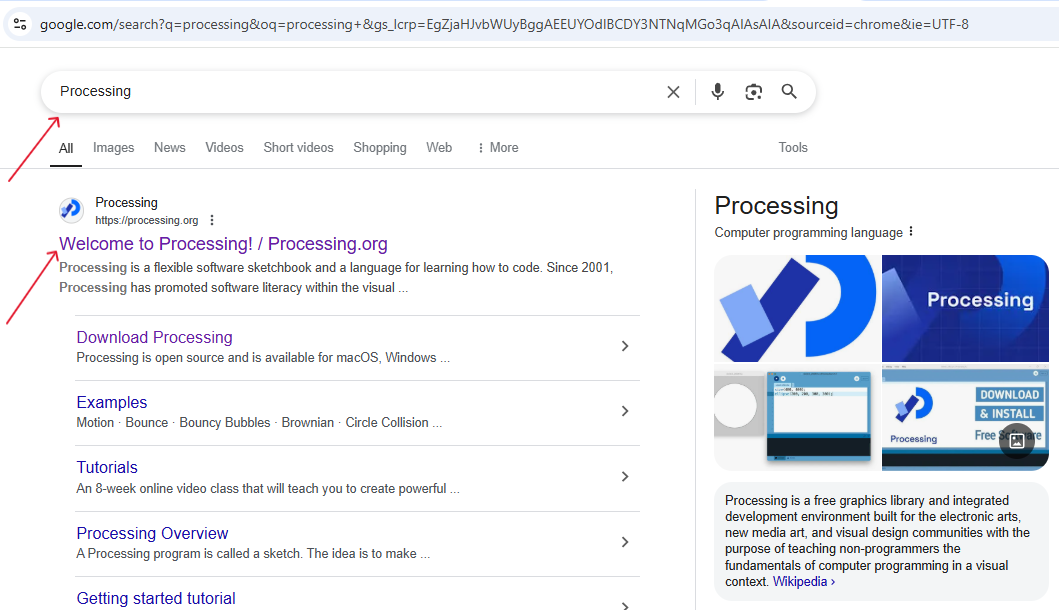This screenshot has height=610, width=1059.
Task: Open three-dot options beside Computer programming language
Action: pos(911,232)
